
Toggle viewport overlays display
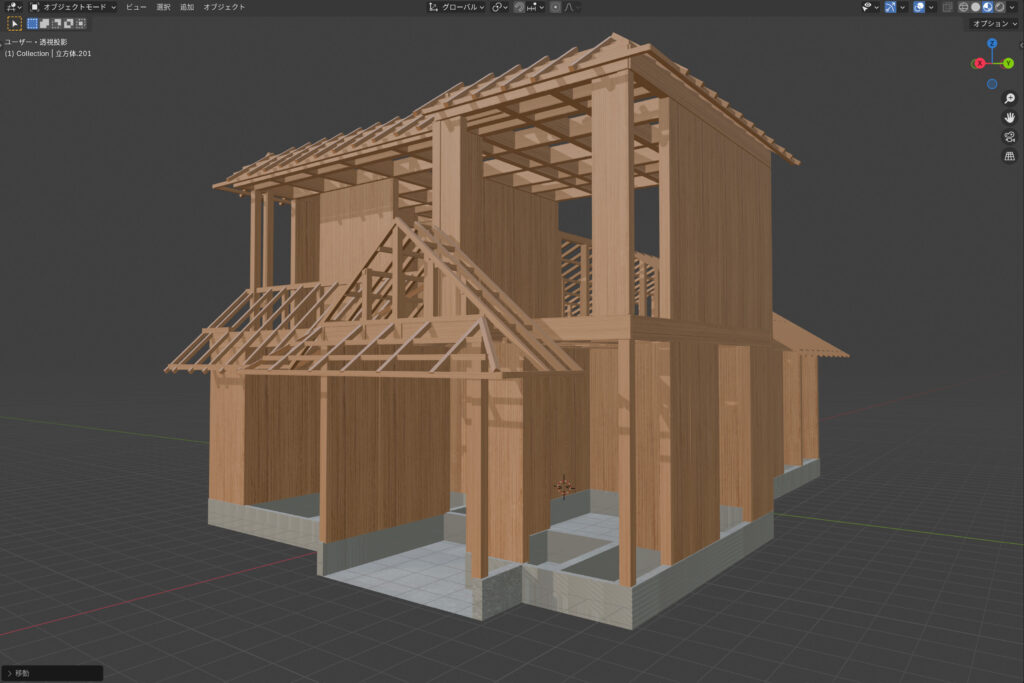919,7
